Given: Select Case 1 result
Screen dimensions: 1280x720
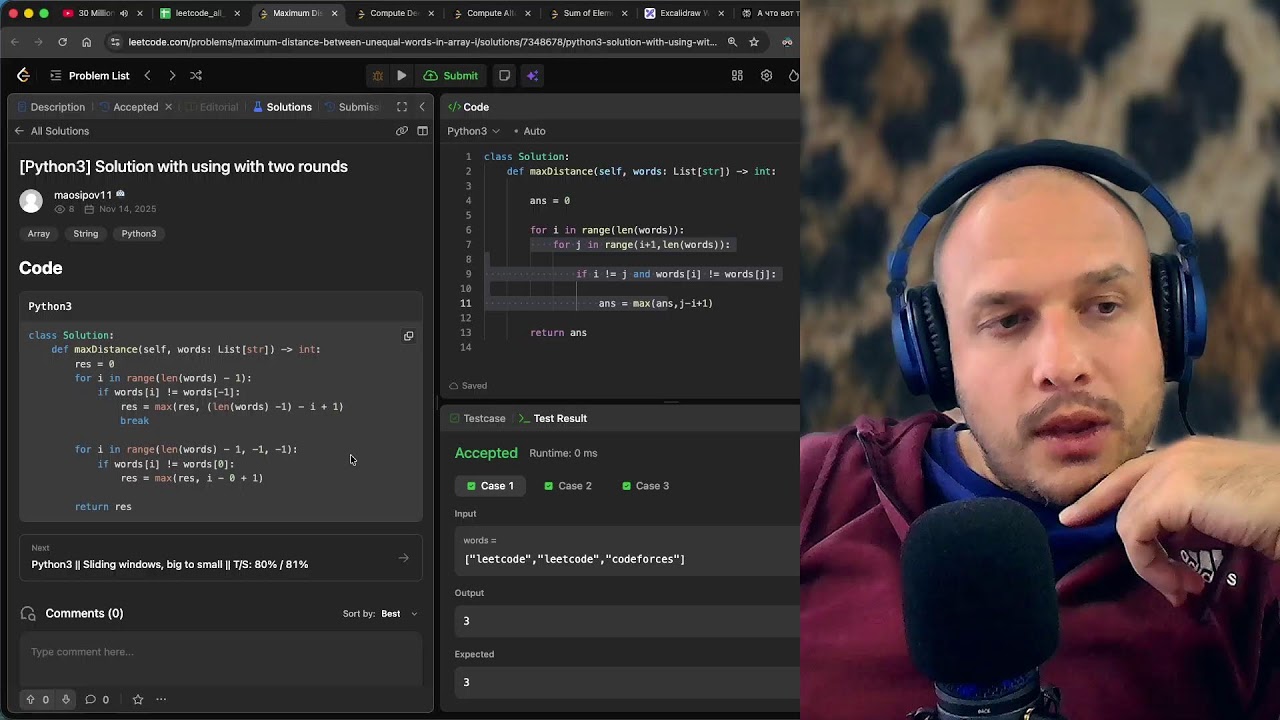Looking at the screenshot, I should click(489, 486).
